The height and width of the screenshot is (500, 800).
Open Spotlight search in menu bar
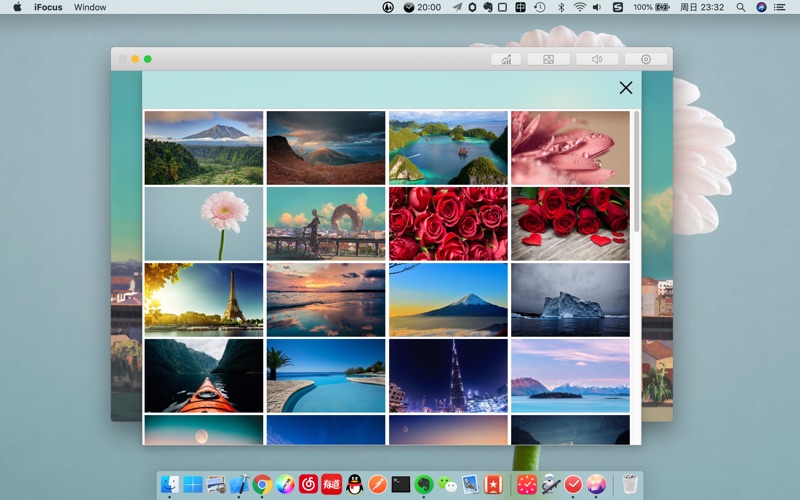click(x=740, y=7)
